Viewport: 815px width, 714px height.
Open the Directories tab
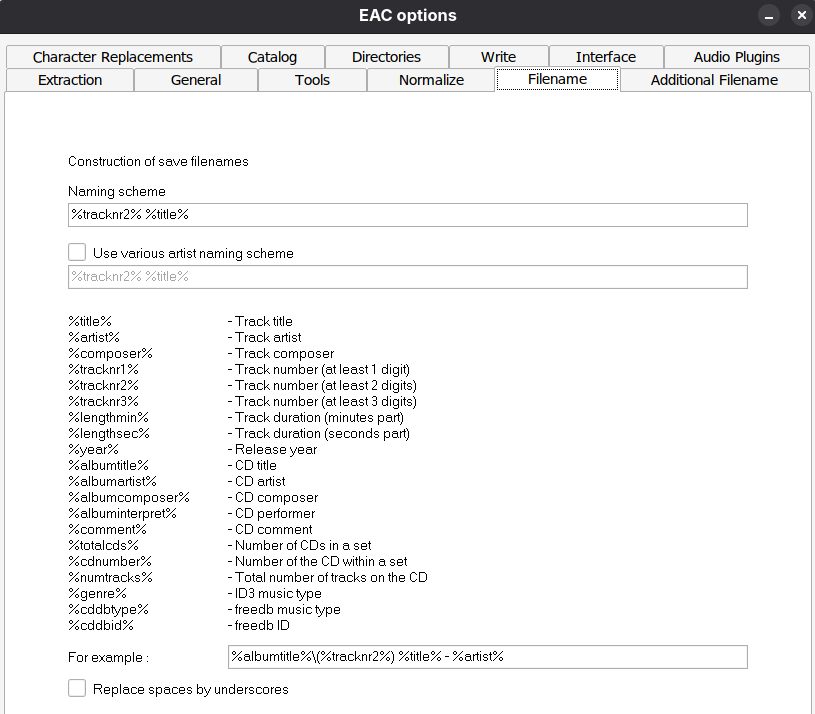click(386, 57)
